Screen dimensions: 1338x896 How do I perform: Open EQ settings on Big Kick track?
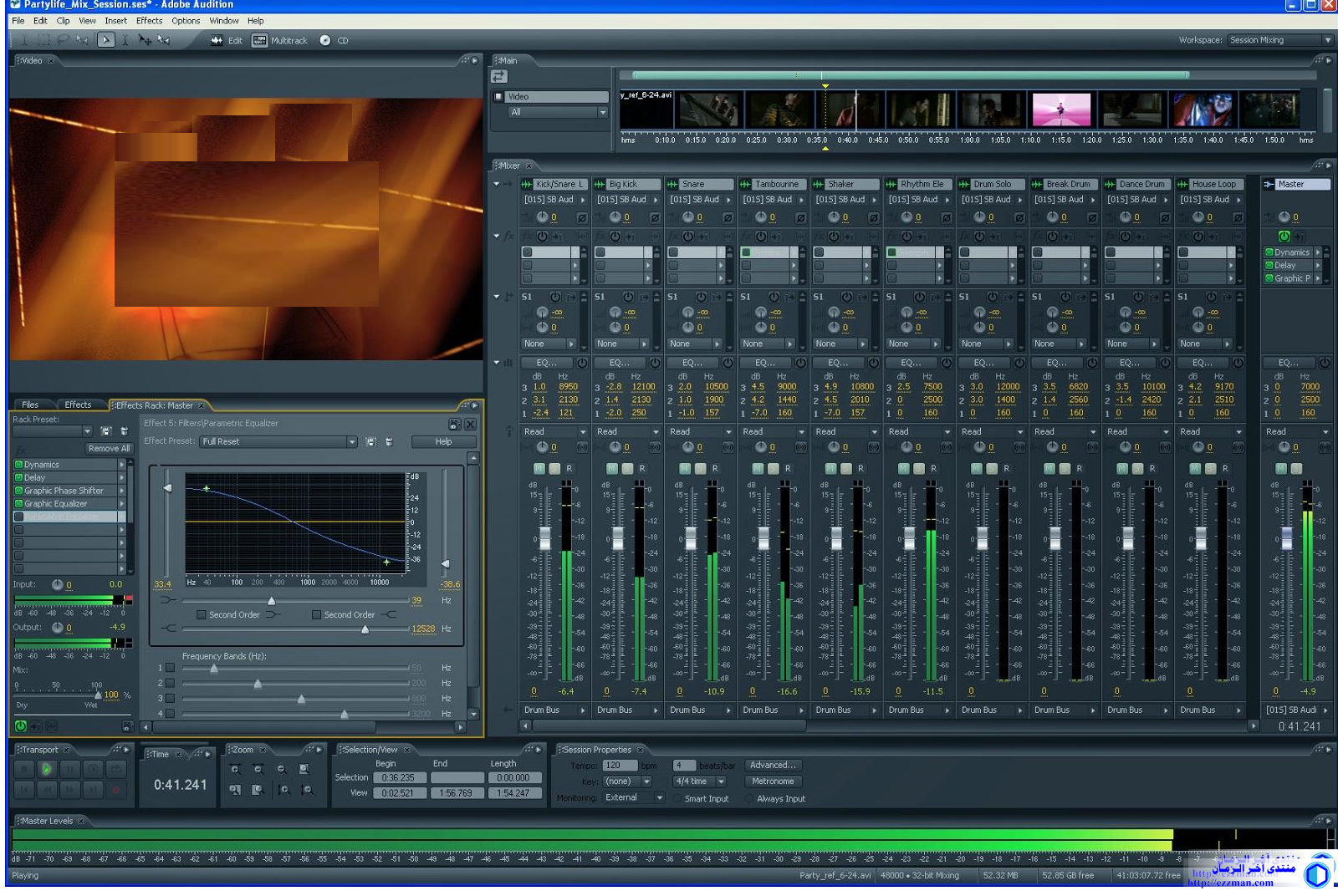[620, 363]
